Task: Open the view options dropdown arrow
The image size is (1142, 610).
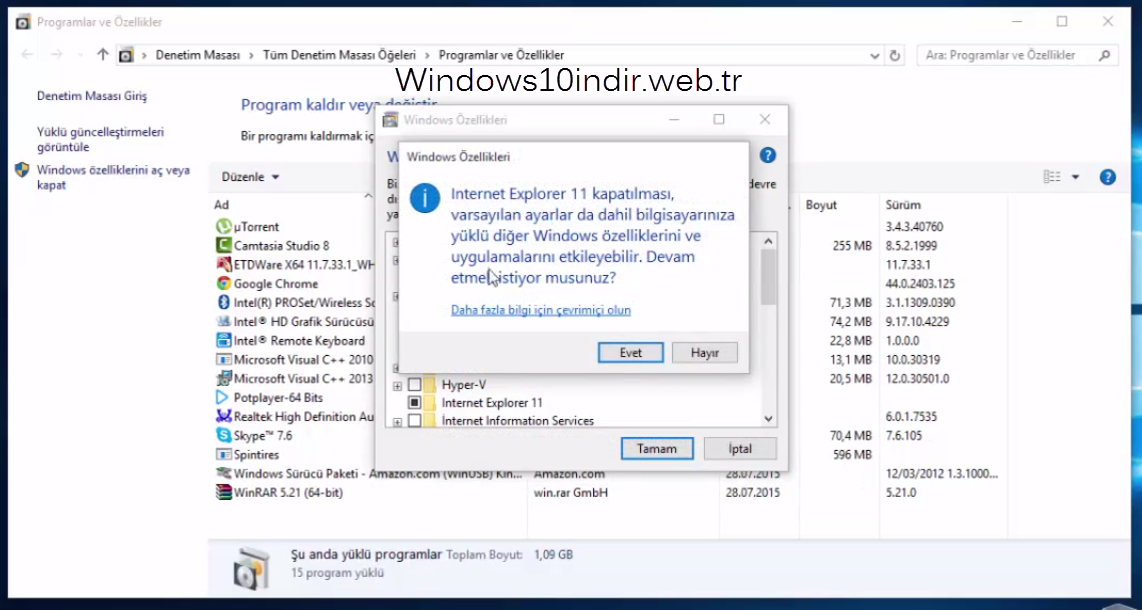Action: (1075, 177)
